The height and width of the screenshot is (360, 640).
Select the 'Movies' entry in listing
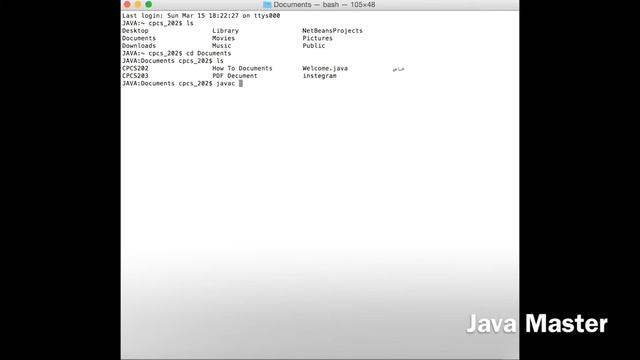(223, 38)
